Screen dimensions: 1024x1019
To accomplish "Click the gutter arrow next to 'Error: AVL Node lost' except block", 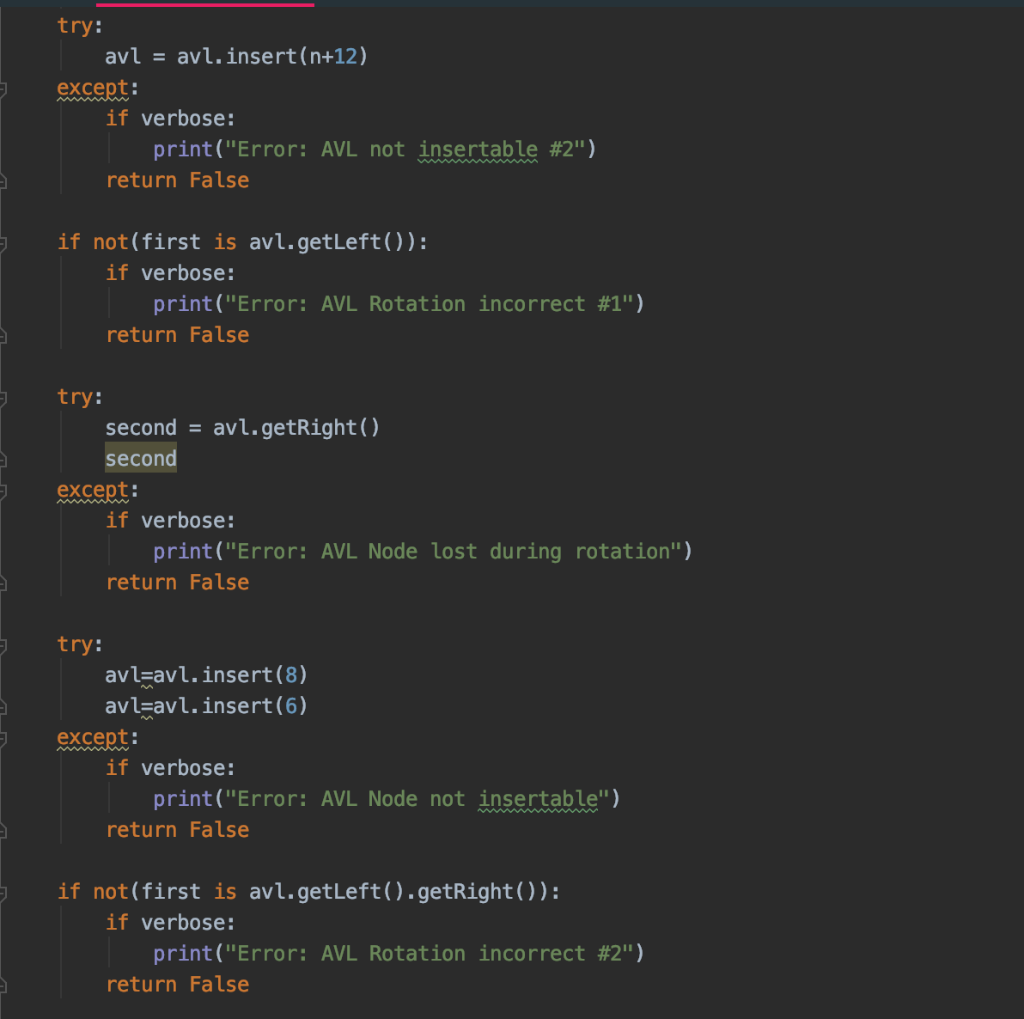I will tap(6, 489).
